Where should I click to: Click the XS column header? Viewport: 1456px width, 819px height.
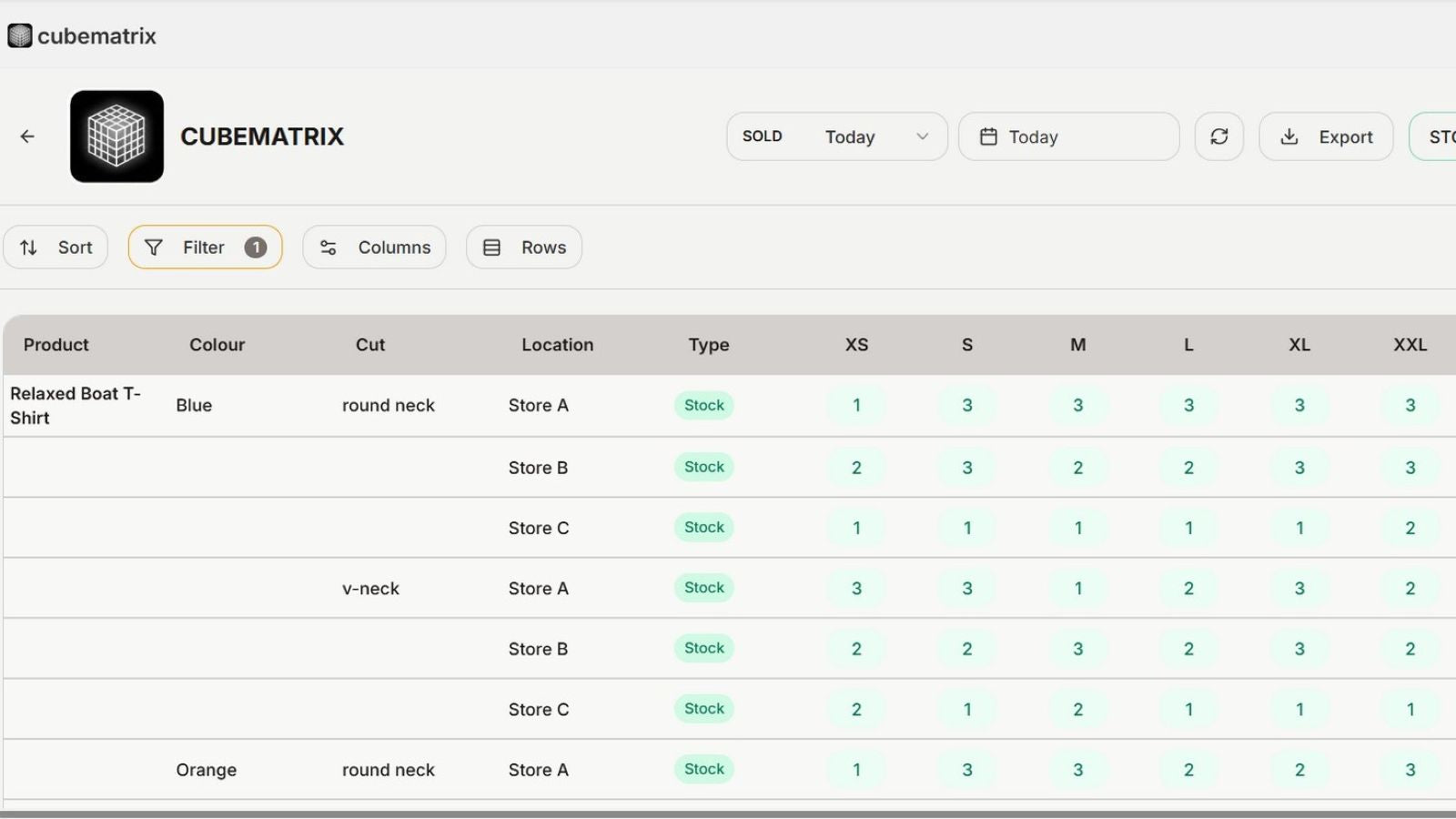(x=856, y=345)
